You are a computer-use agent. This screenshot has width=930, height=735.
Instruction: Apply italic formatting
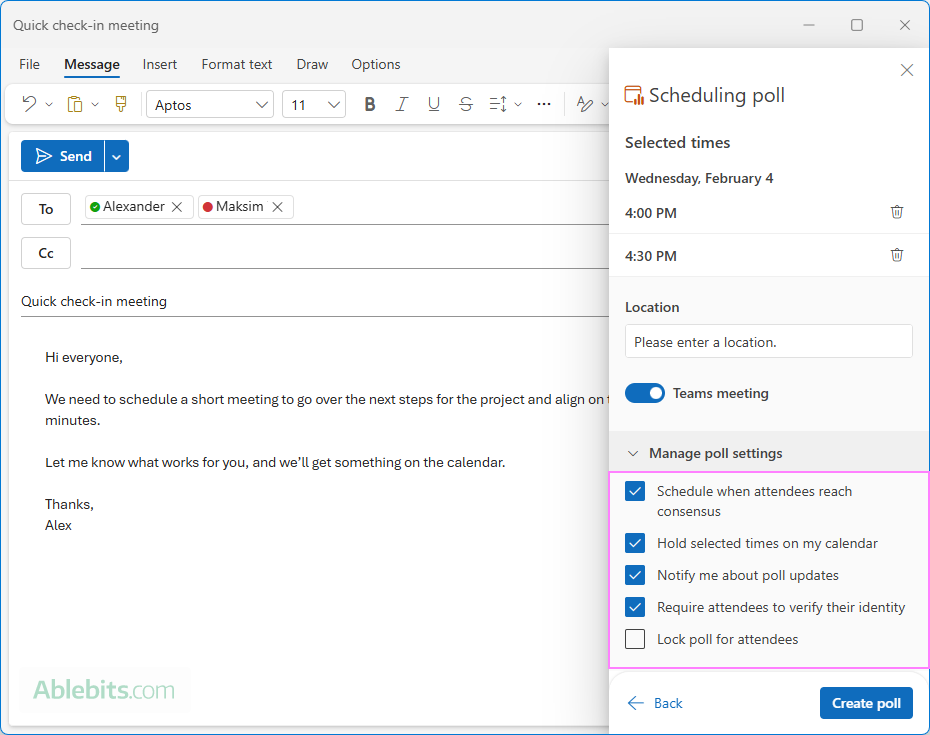(401, 104)
